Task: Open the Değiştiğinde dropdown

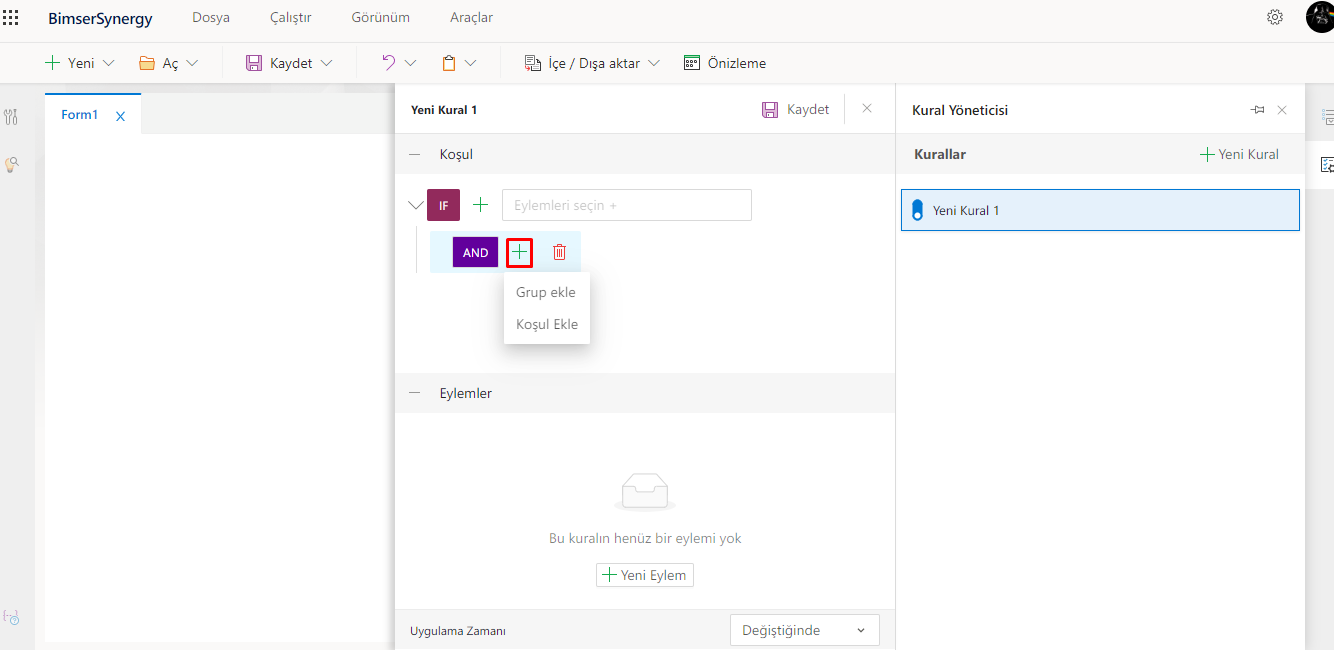Action: coord(804,630)
